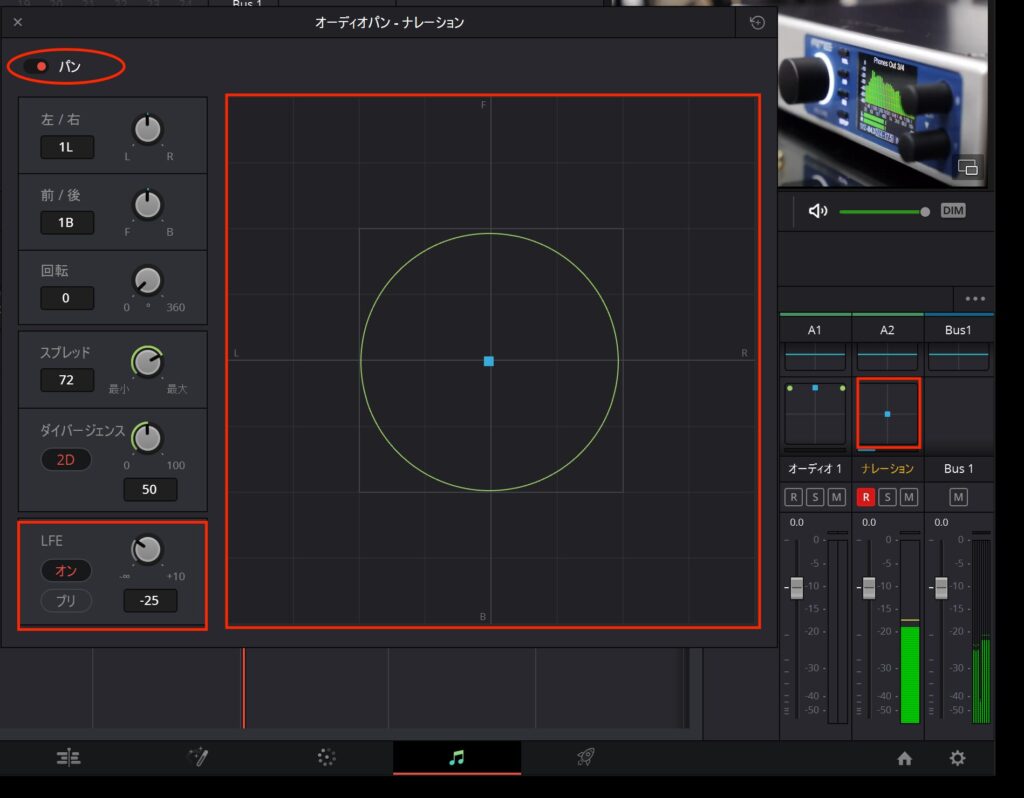Viewport: 1024px width, 798px height.
Task: Open project settings gear icon
Action: [x=957, y=759]
